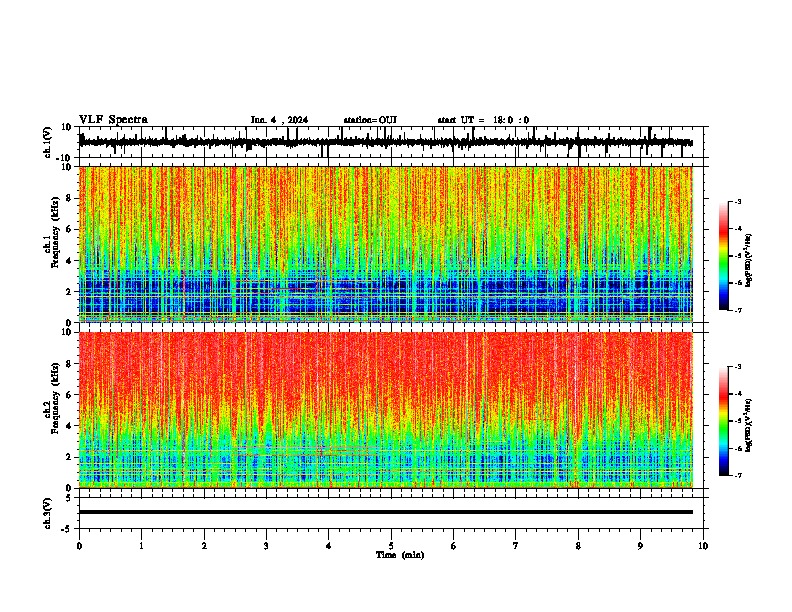Click the time axis tick labeled 9
The width and height of the screenshot is (792, 612).
(x=640, y=546)
